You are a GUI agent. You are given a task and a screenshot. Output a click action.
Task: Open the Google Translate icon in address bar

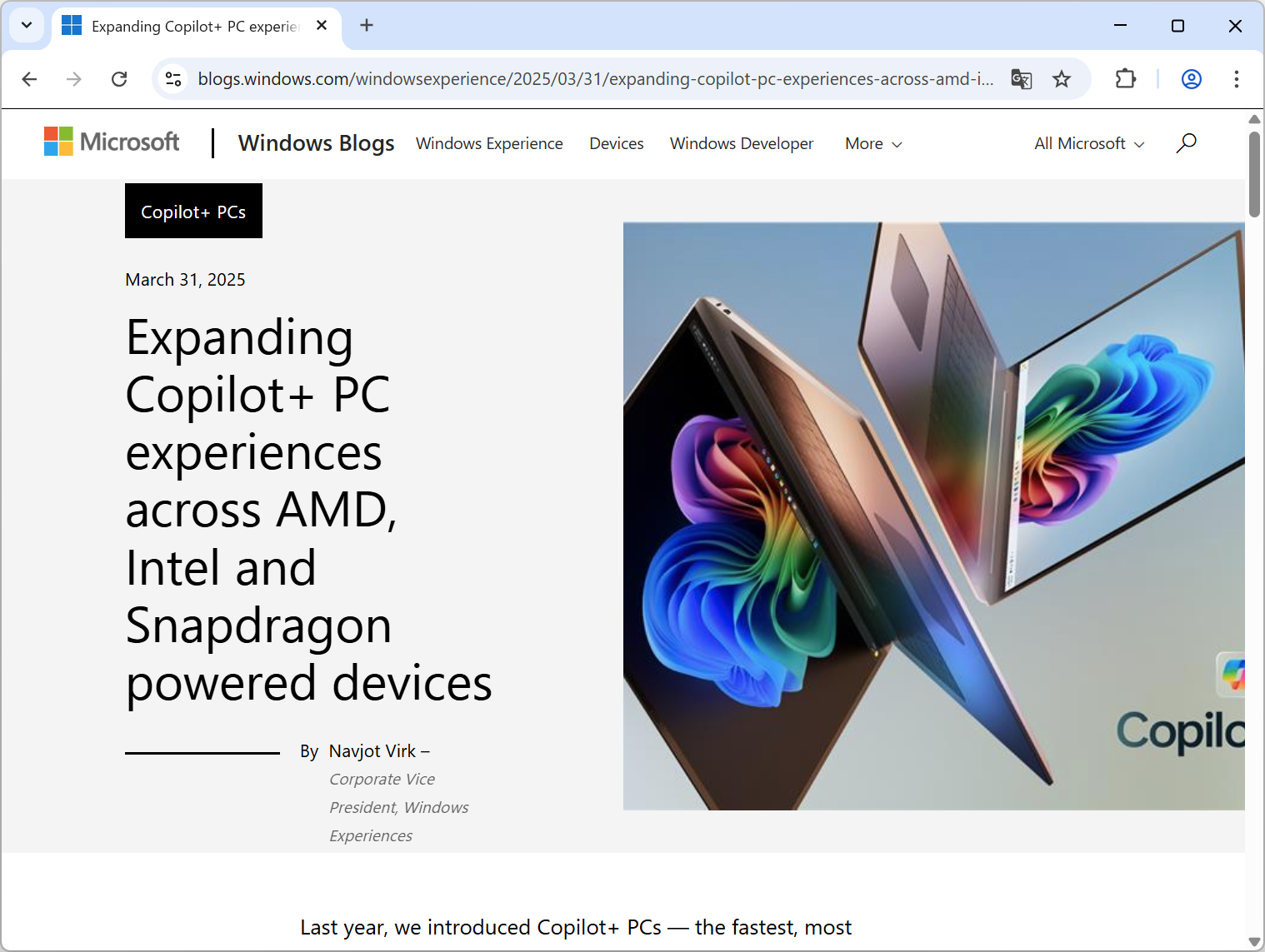pos(1021,79)
